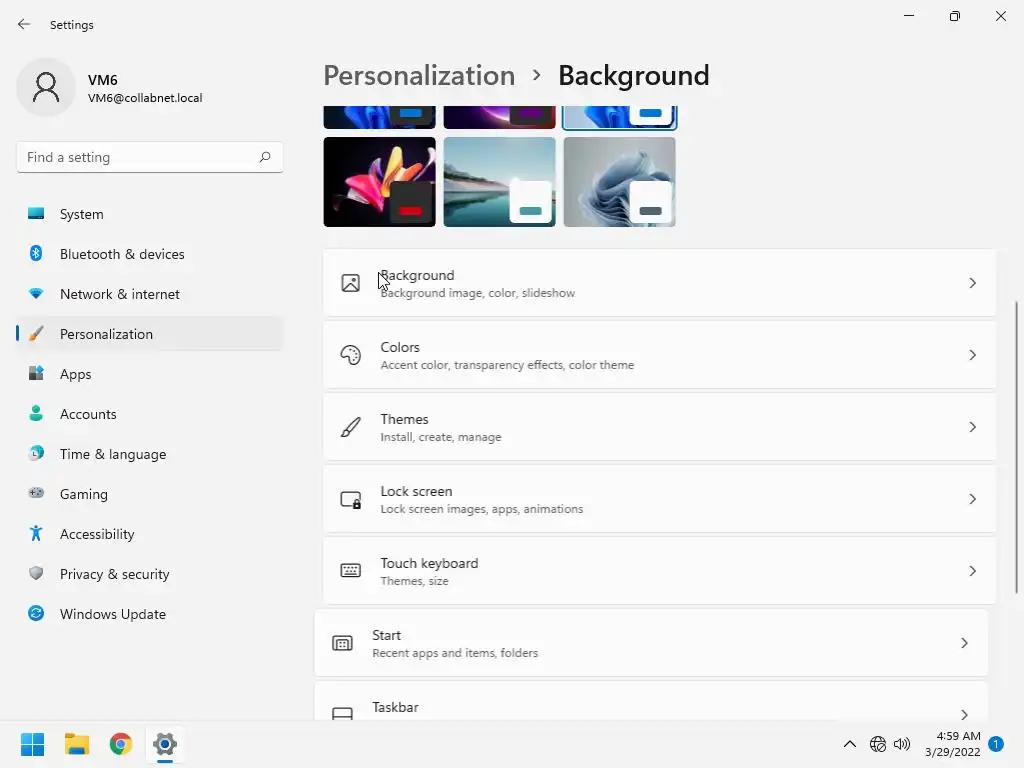Click the System monitor icon in sidebar
The height and width of the screenshot is (768, 1024).
click(x=36, y=214)
